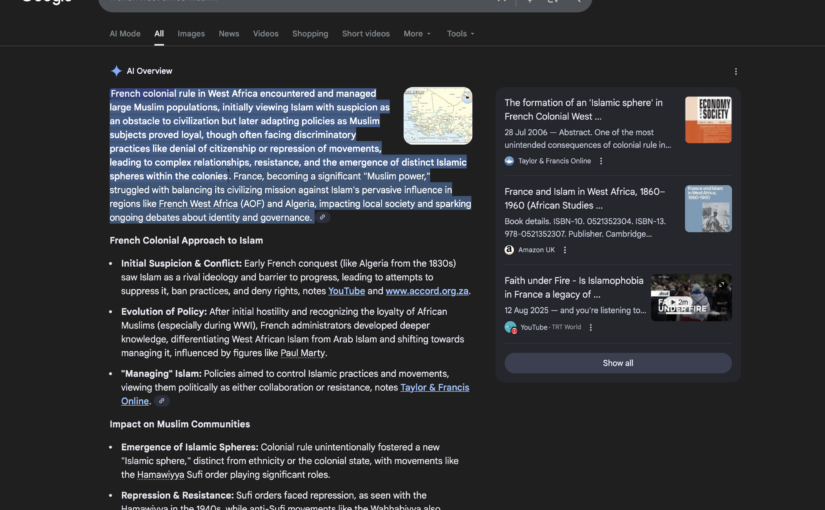Open more options for Amazon UK source
This screenshot has height=510, width=825.
coord(565,250)
